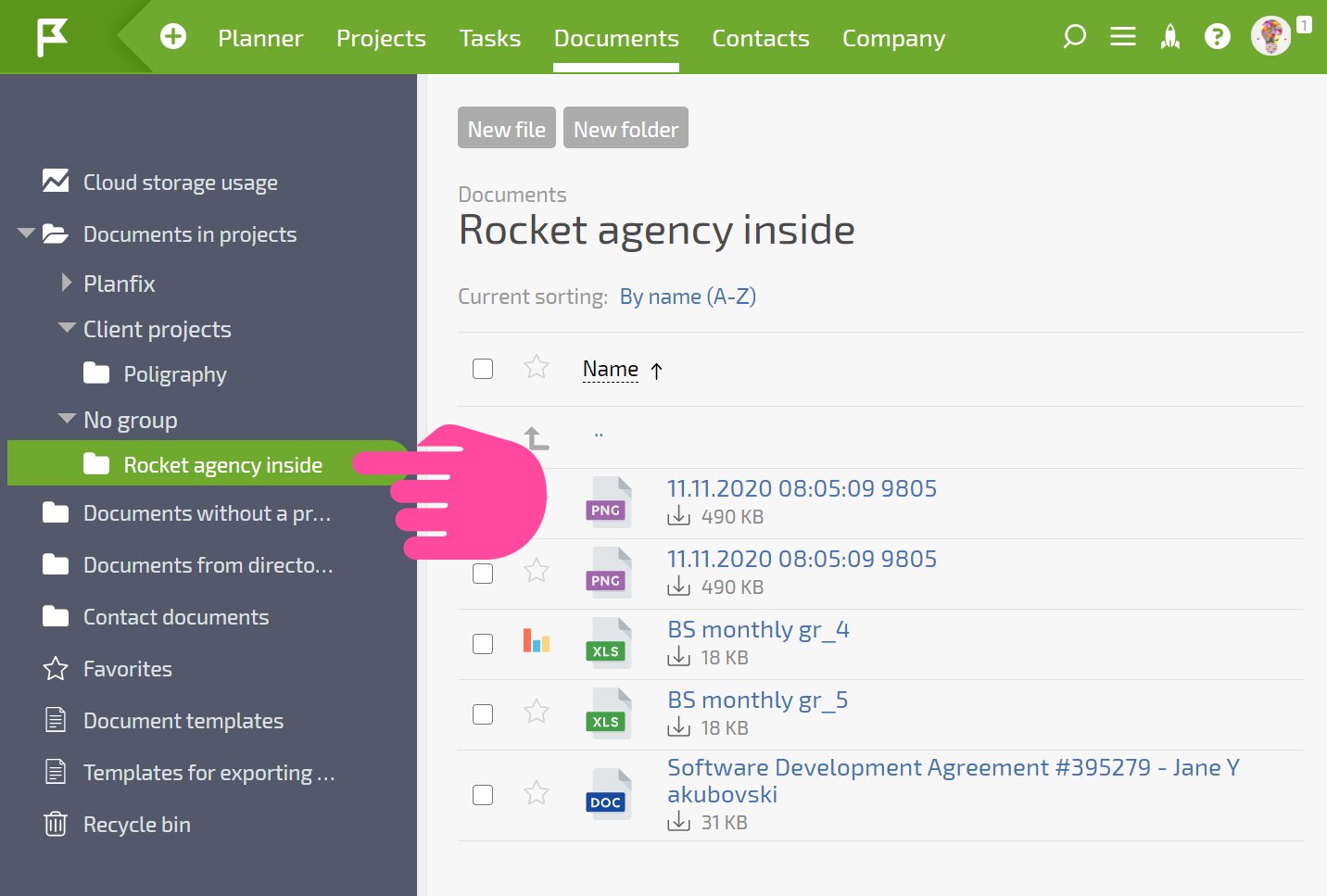
Task: Collapse the Client projects tree node
Action: [67, 328]
